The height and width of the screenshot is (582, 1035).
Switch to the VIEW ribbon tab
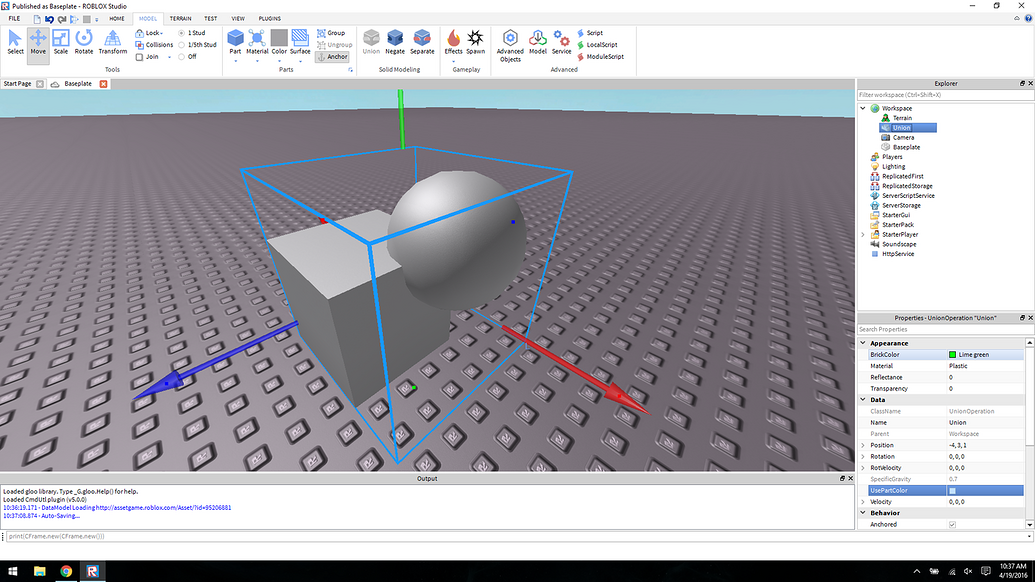pos(238,18)
